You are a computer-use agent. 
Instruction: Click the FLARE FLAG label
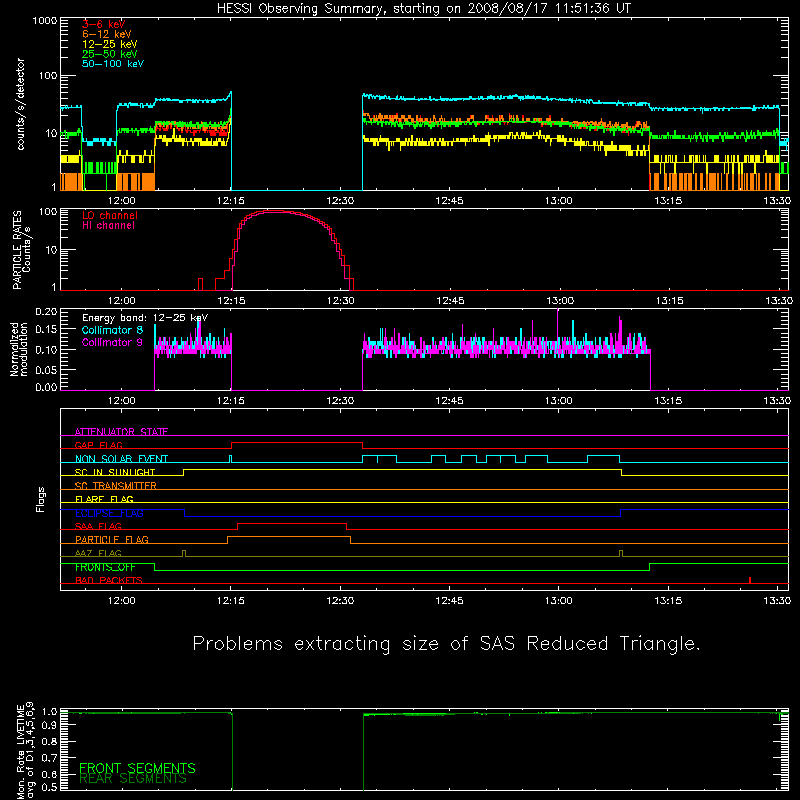[104, 499]
